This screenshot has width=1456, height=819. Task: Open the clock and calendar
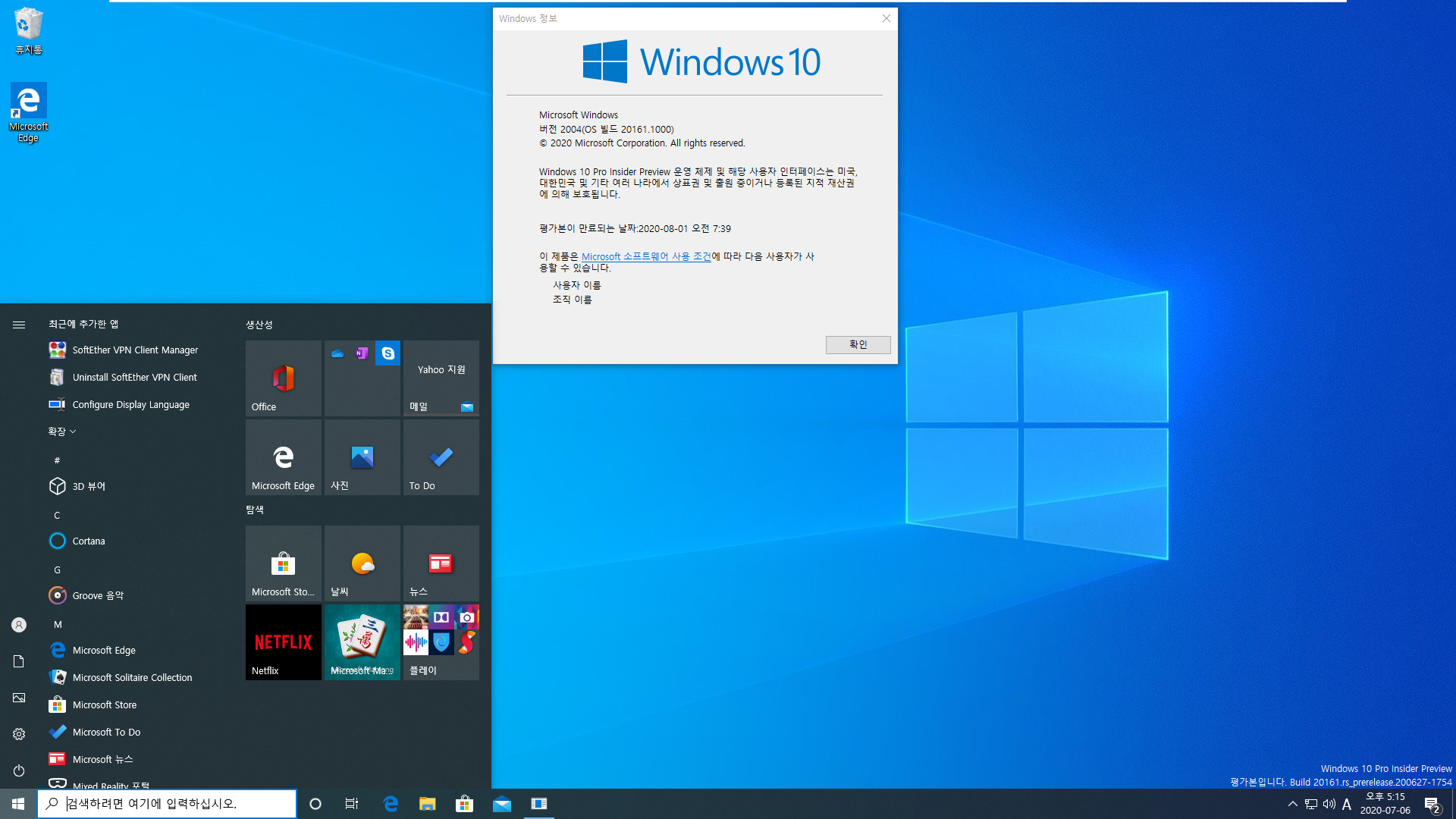pos(1385,804)
